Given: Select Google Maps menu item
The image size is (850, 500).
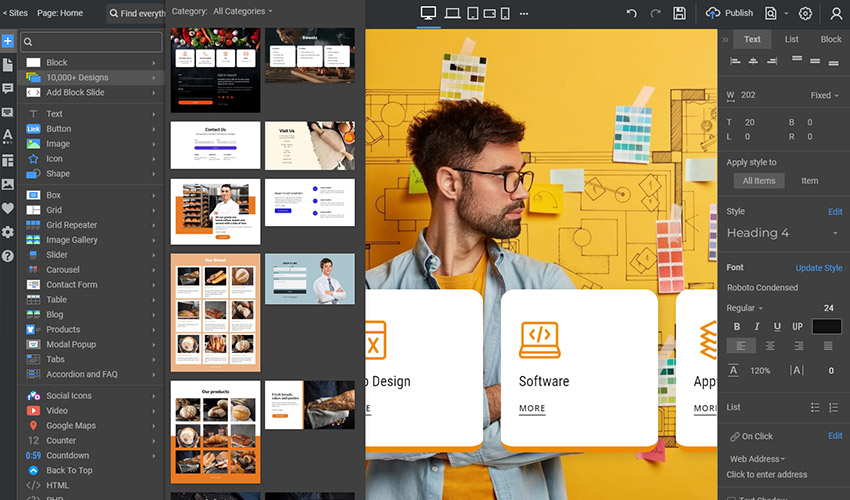Looking at the screenshot, I should coord(91,426).
